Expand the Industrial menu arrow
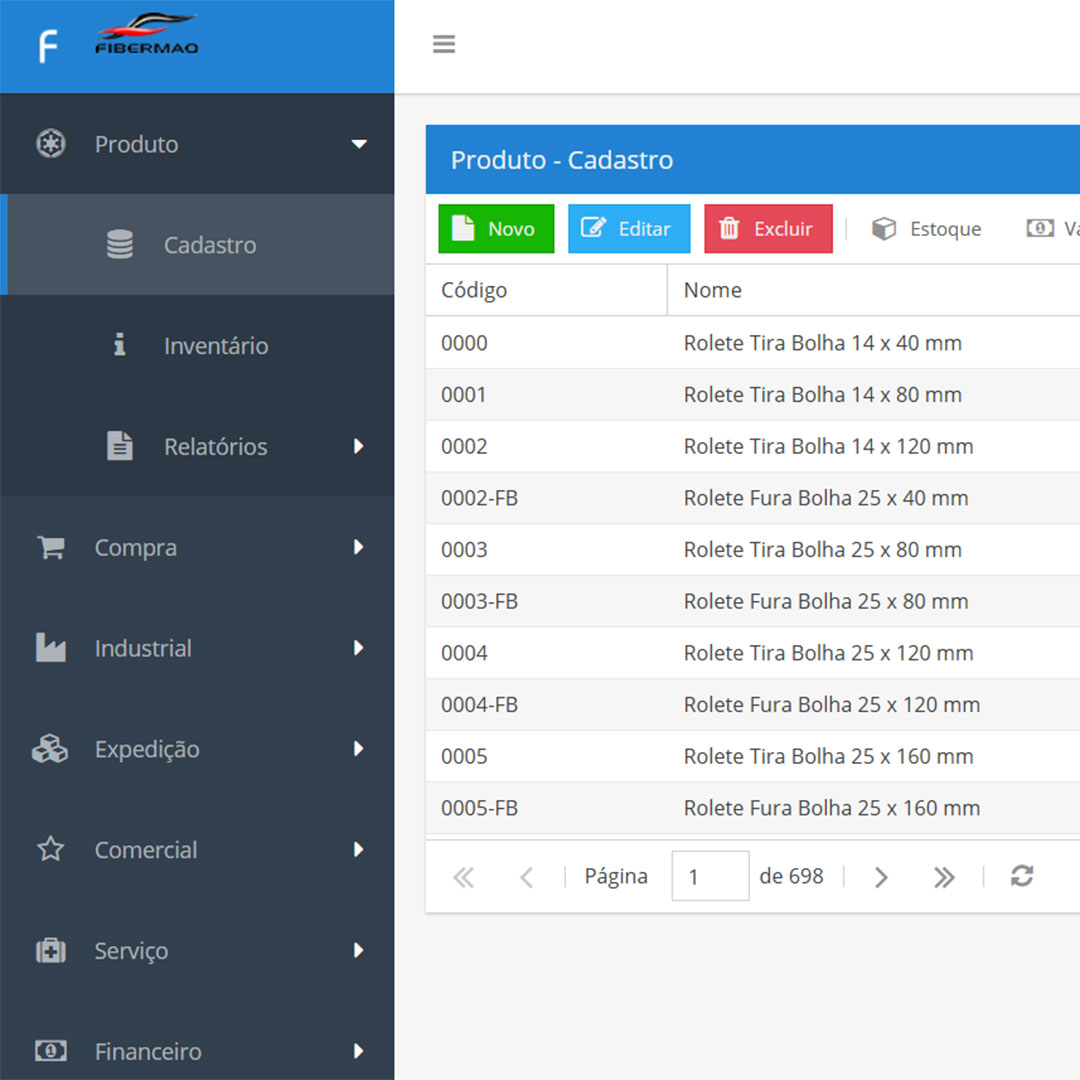 click(358, 647)
